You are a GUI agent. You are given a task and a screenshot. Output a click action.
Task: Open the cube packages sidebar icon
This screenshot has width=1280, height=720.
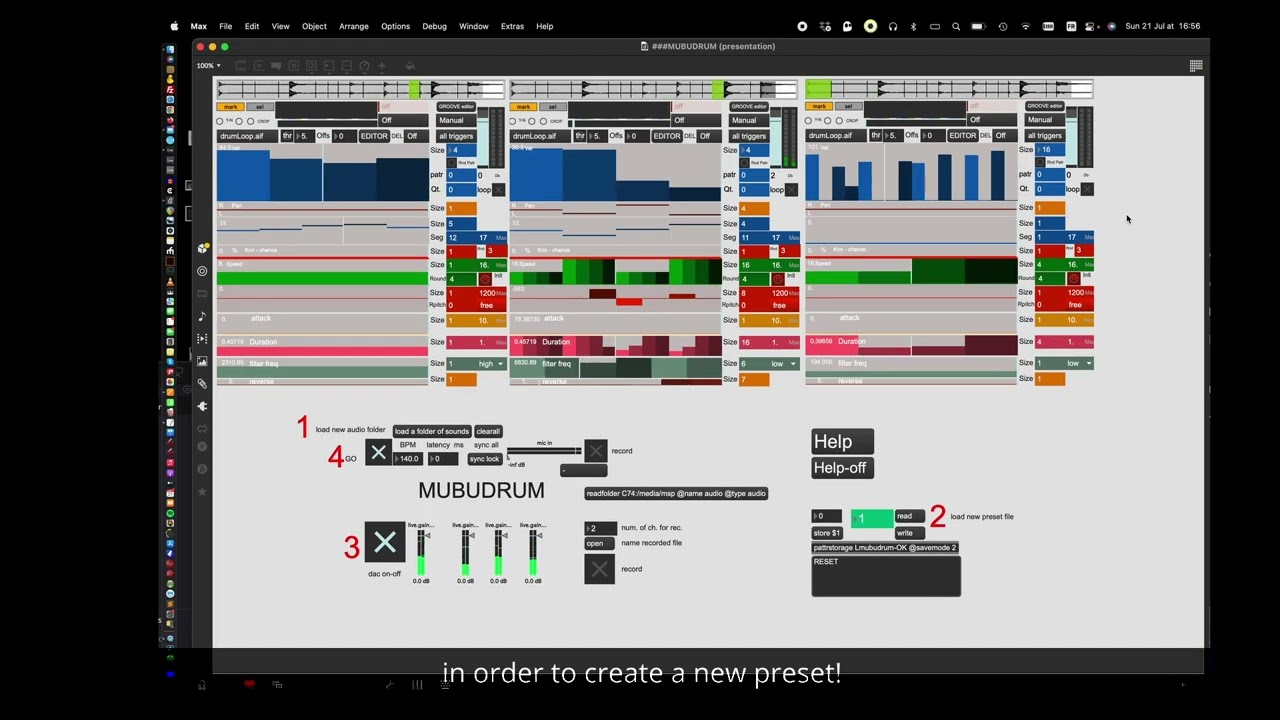click(x=203, y=248)
